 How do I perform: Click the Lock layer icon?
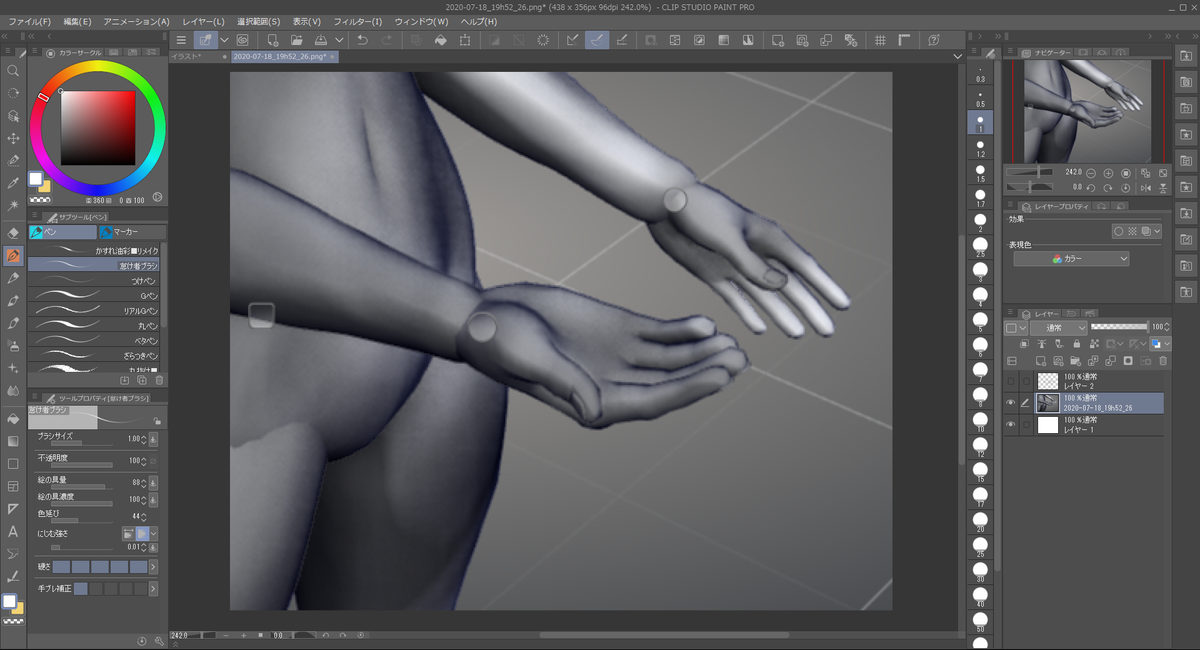1077,344
